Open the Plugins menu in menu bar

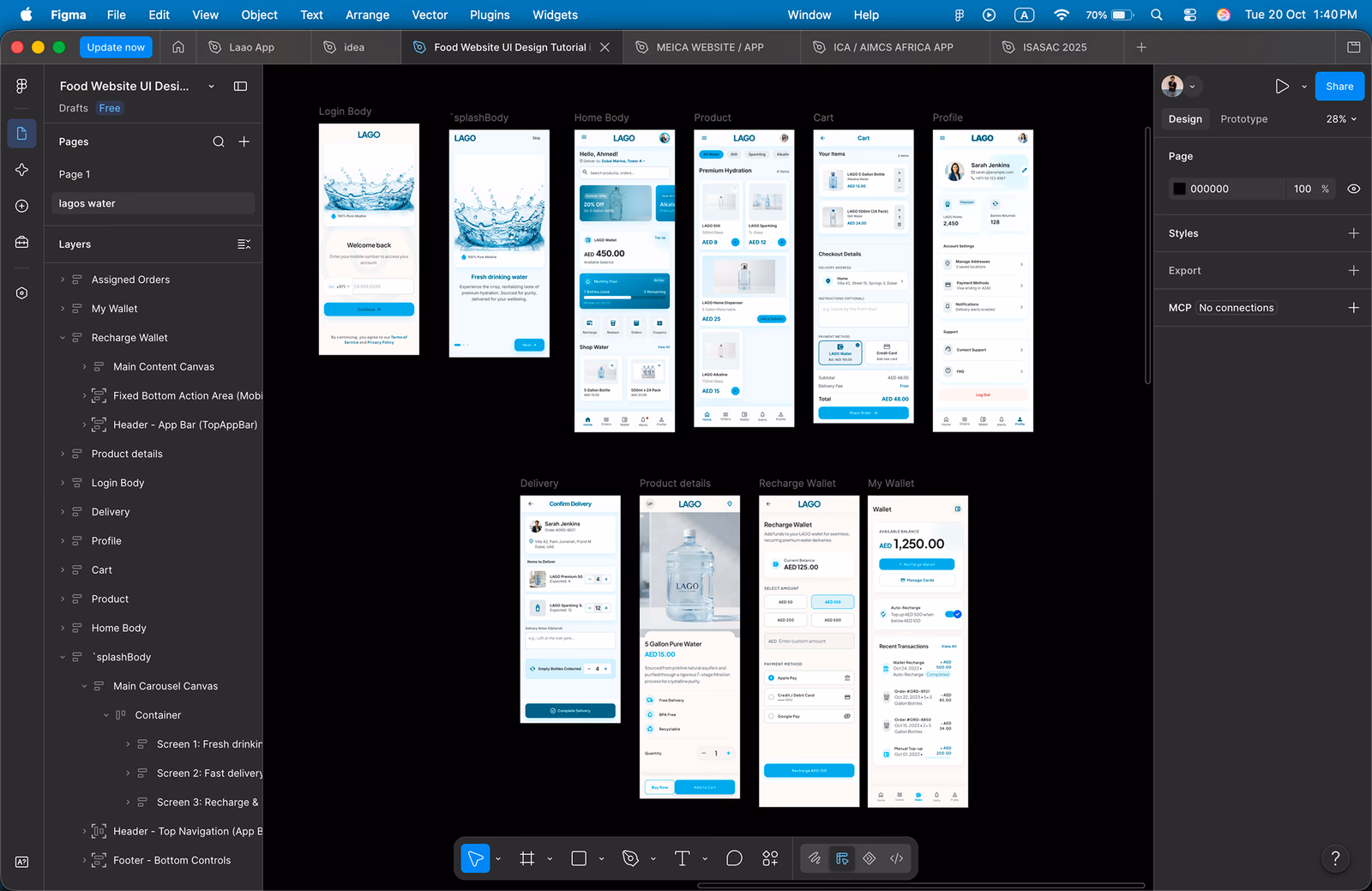click(490, 15)
